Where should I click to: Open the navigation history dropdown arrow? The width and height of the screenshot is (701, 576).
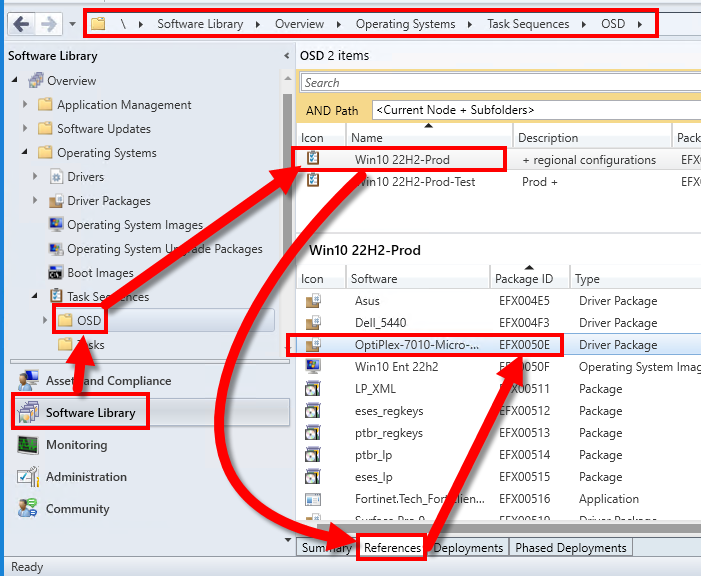pyautogui.click(x=72, y=24)
